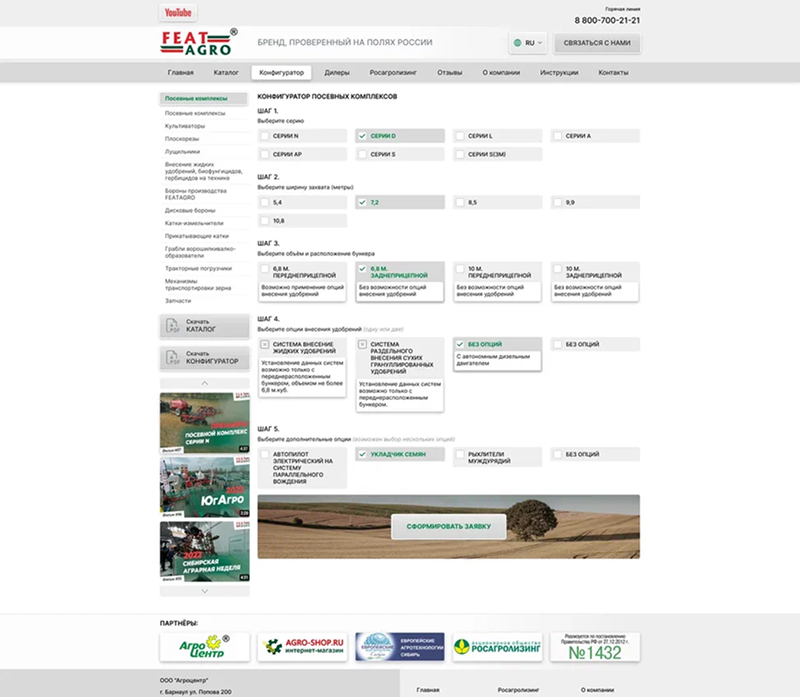Screen dimensions: 800x697
Task: Click the YouTube icon at top
Action: (x=178, y=12)
